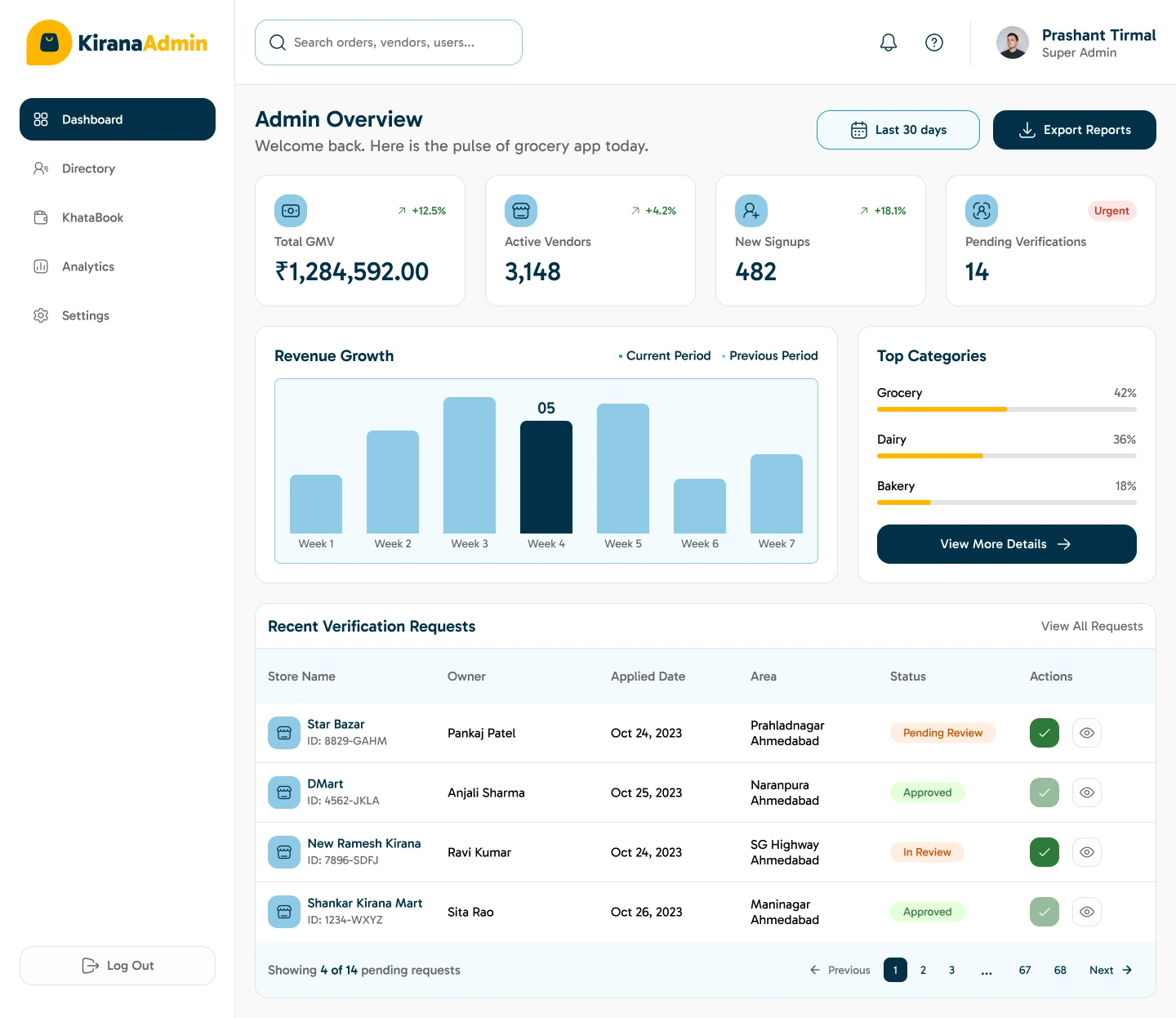Open the Shankar Kirana Mart store name
Screen dimensions: 1176x1018
coord(364,904)
